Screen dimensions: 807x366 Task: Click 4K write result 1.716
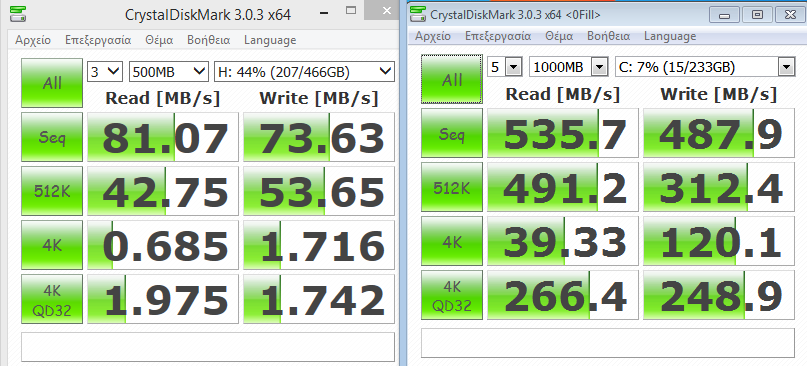(x=319, y=245)
